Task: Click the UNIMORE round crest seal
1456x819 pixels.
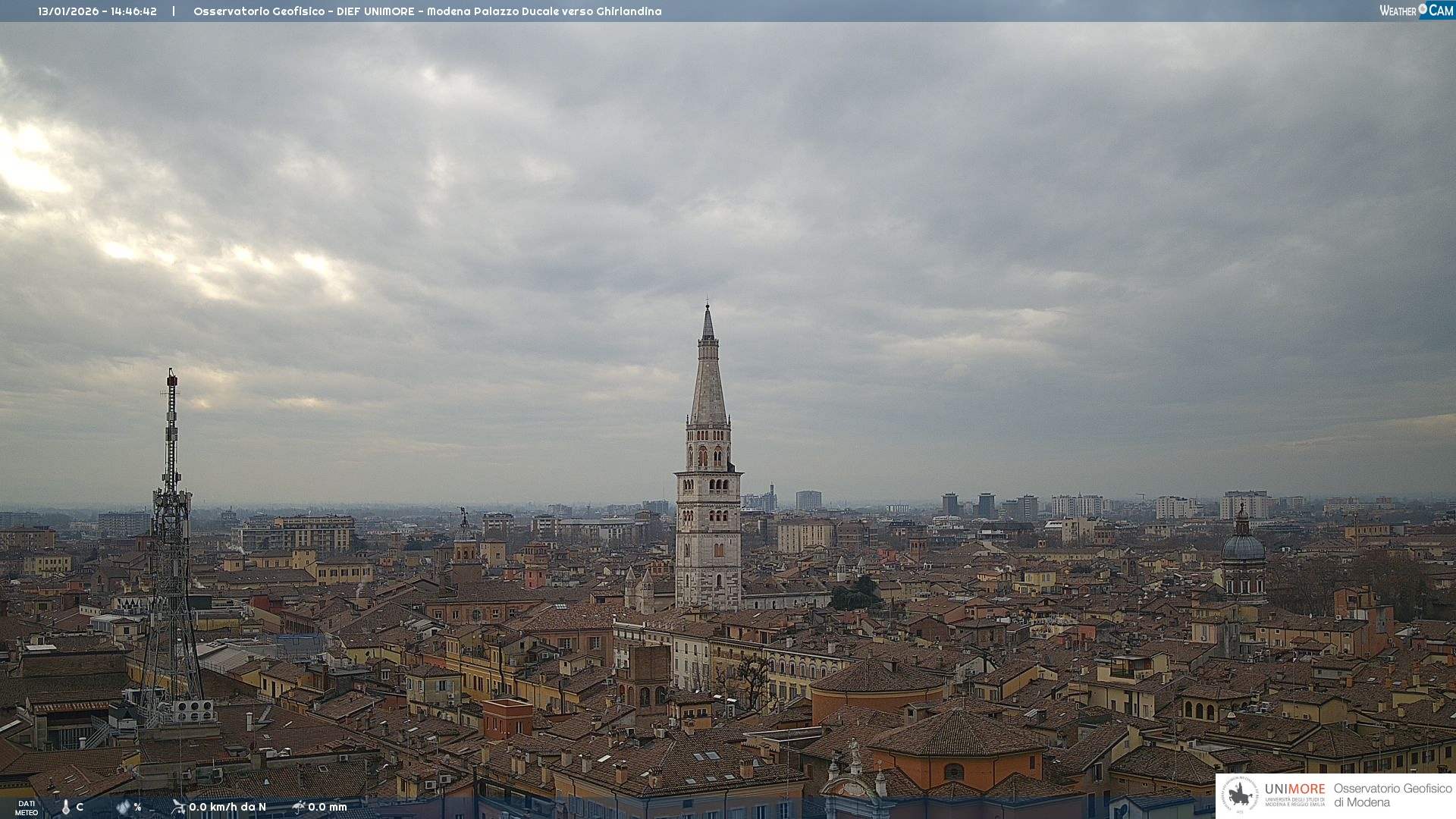Action: (x=1240, y=795)
